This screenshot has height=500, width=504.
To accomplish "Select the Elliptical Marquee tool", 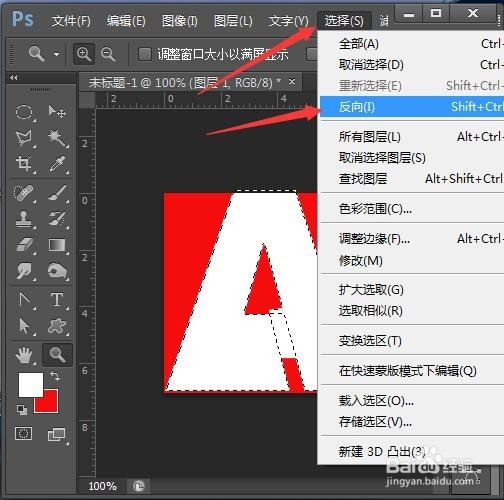I will 24,112.
